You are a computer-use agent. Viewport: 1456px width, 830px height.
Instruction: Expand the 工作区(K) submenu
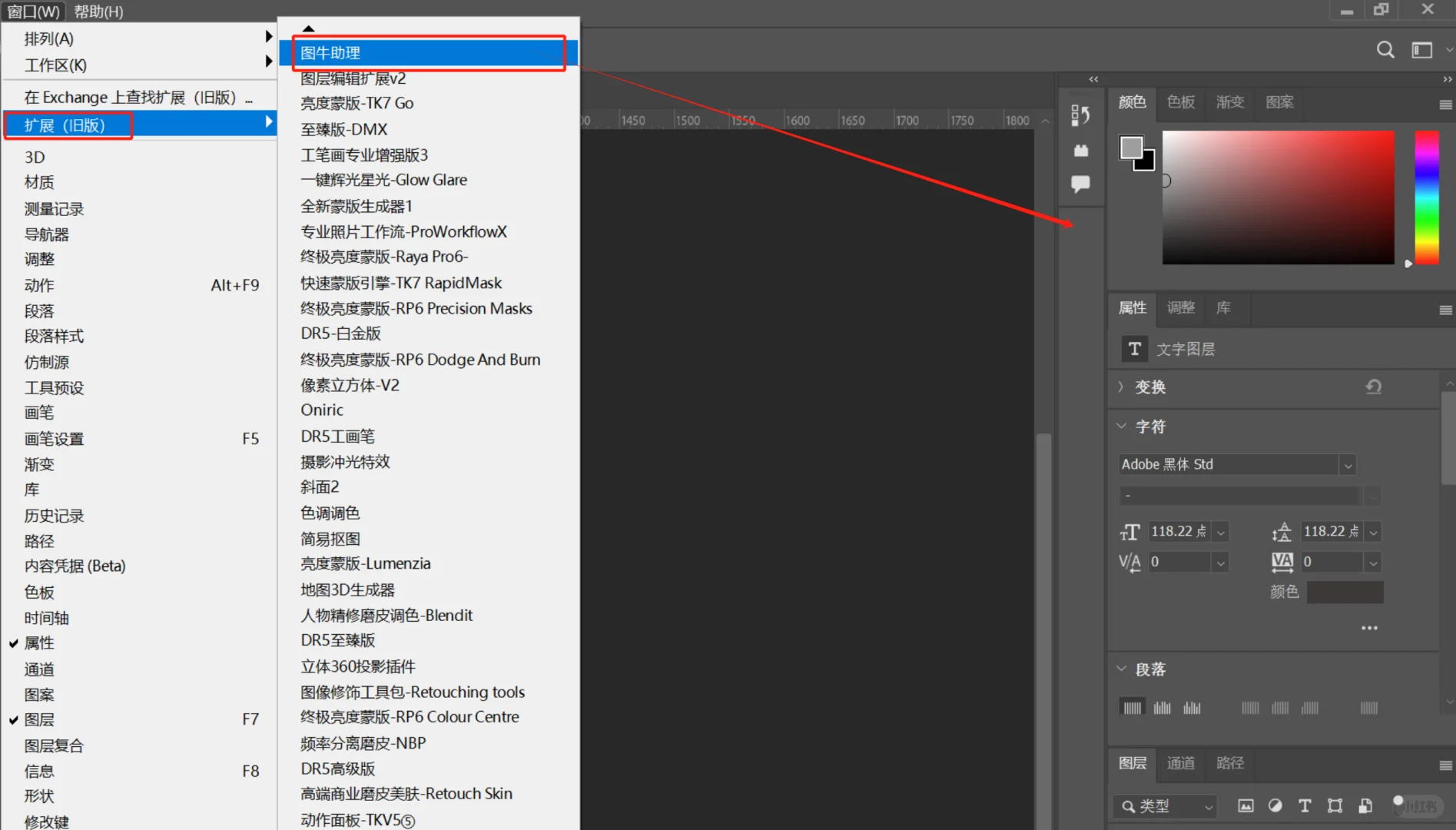[139, 65]
